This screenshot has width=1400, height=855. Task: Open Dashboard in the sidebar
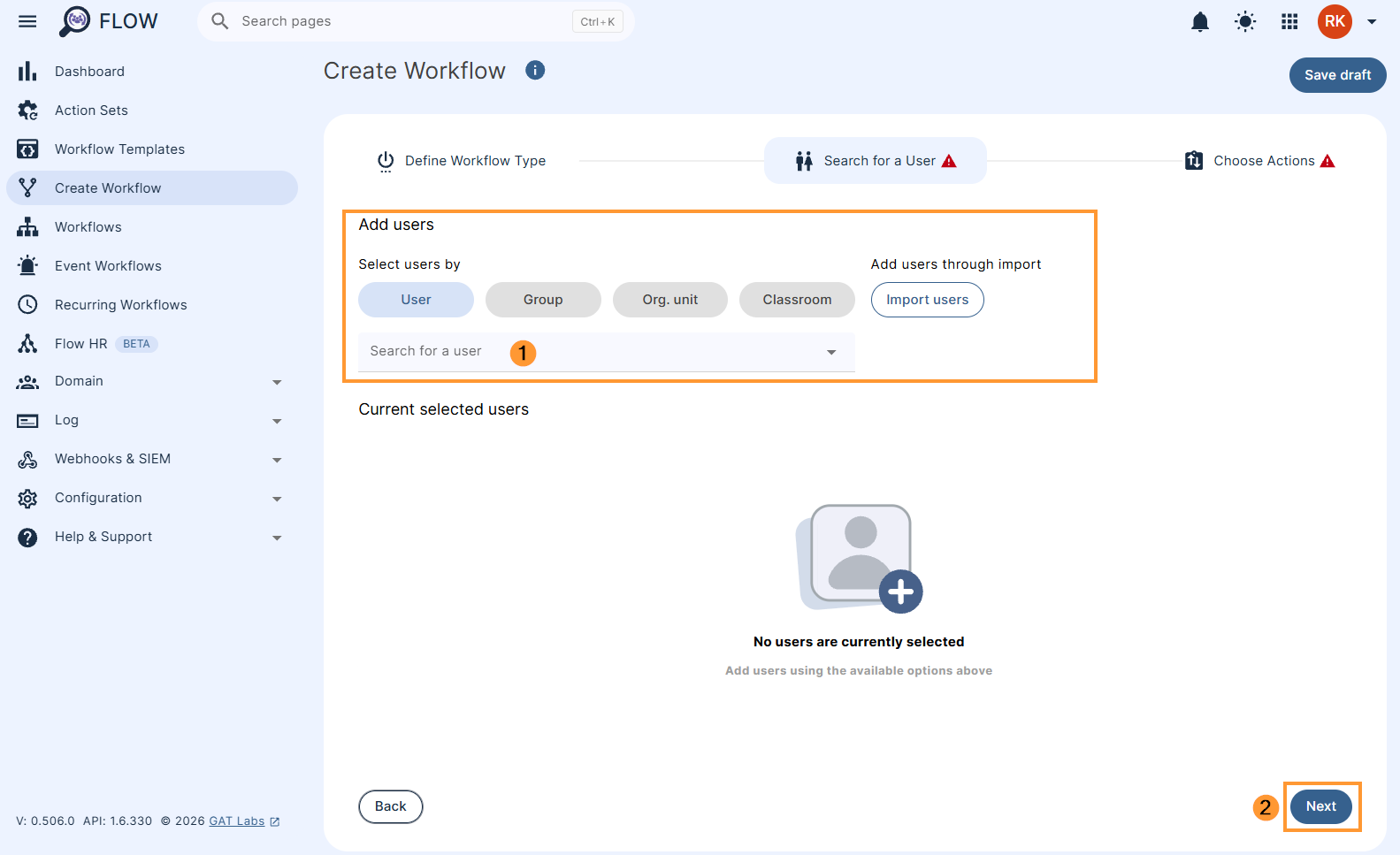[x=152, y=72]
